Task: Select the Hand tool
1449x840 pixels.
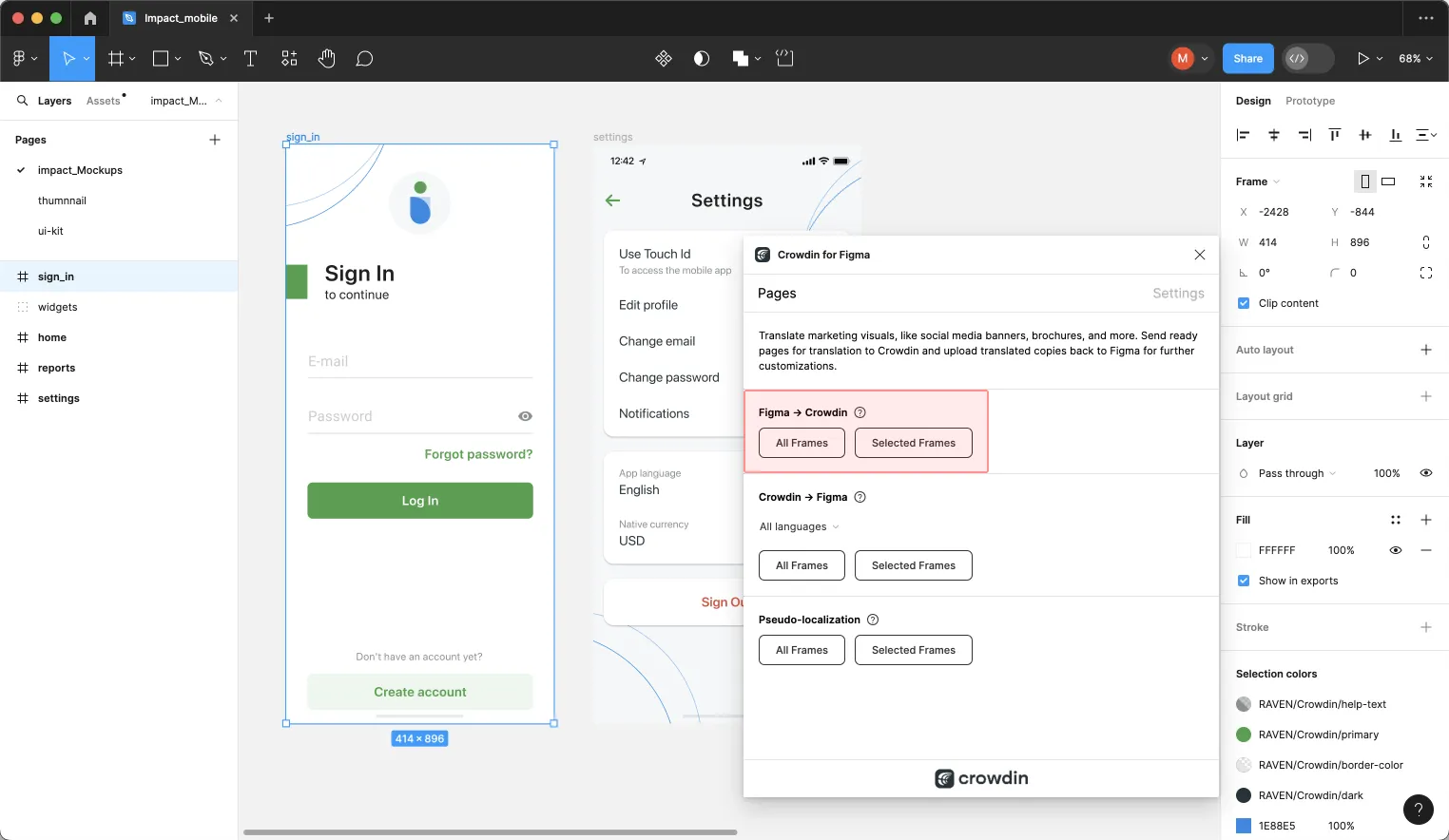Action: 327,59
